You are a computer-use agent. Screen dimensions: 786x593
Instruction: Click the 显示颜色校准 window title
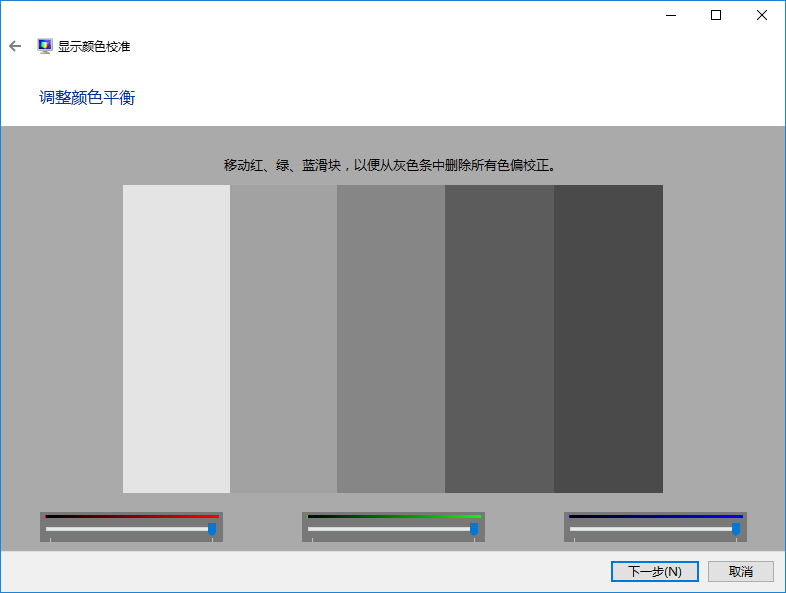(x=94, y=47)
